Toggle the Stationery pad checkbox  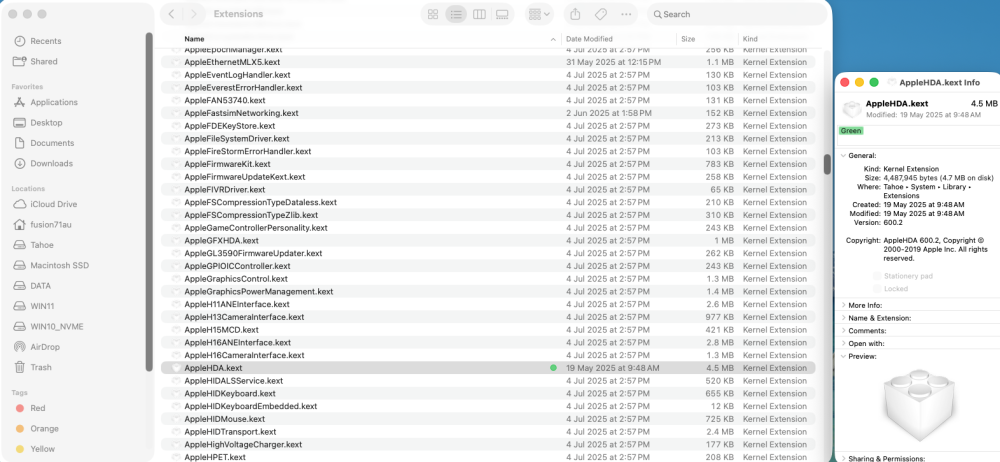point(877,276)
